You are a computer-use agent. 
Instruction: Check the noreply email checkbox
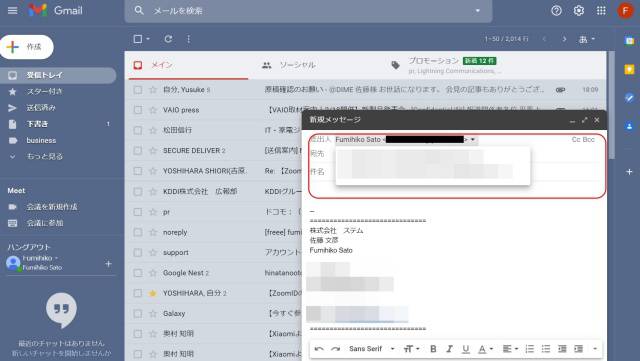click(138, 232)
